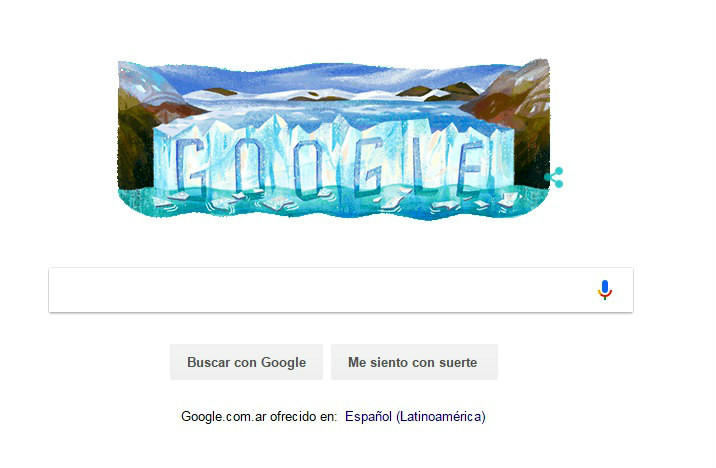The height and width of the screenshot is (468, 716).
Task: Switch language to Español (Latinoamérica)
Action: [415, 416]
